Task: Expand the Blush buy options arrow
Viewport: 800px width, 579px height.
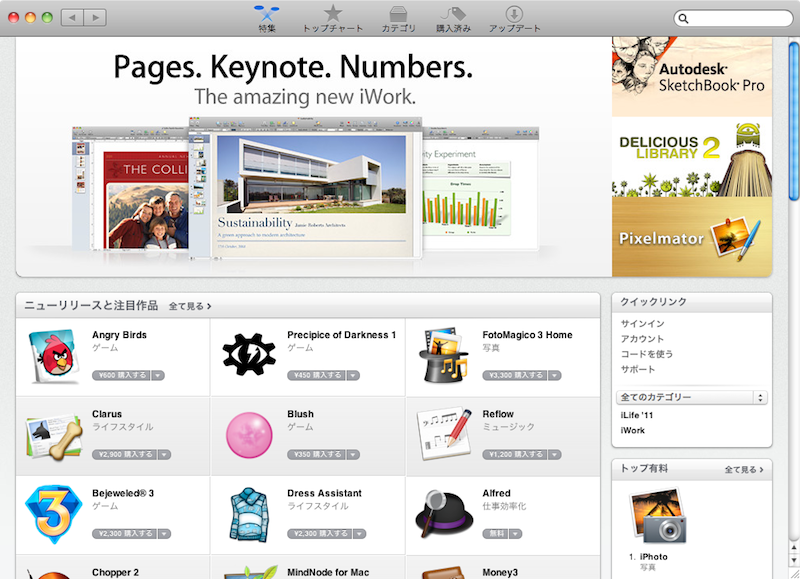Action: (x=353, y=455)
